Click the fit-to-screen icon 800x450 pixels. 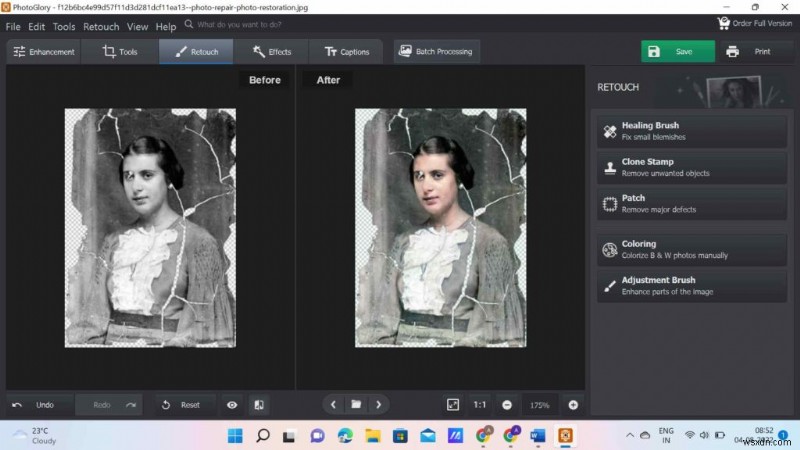pyautogui.click(x=453, y=404)
